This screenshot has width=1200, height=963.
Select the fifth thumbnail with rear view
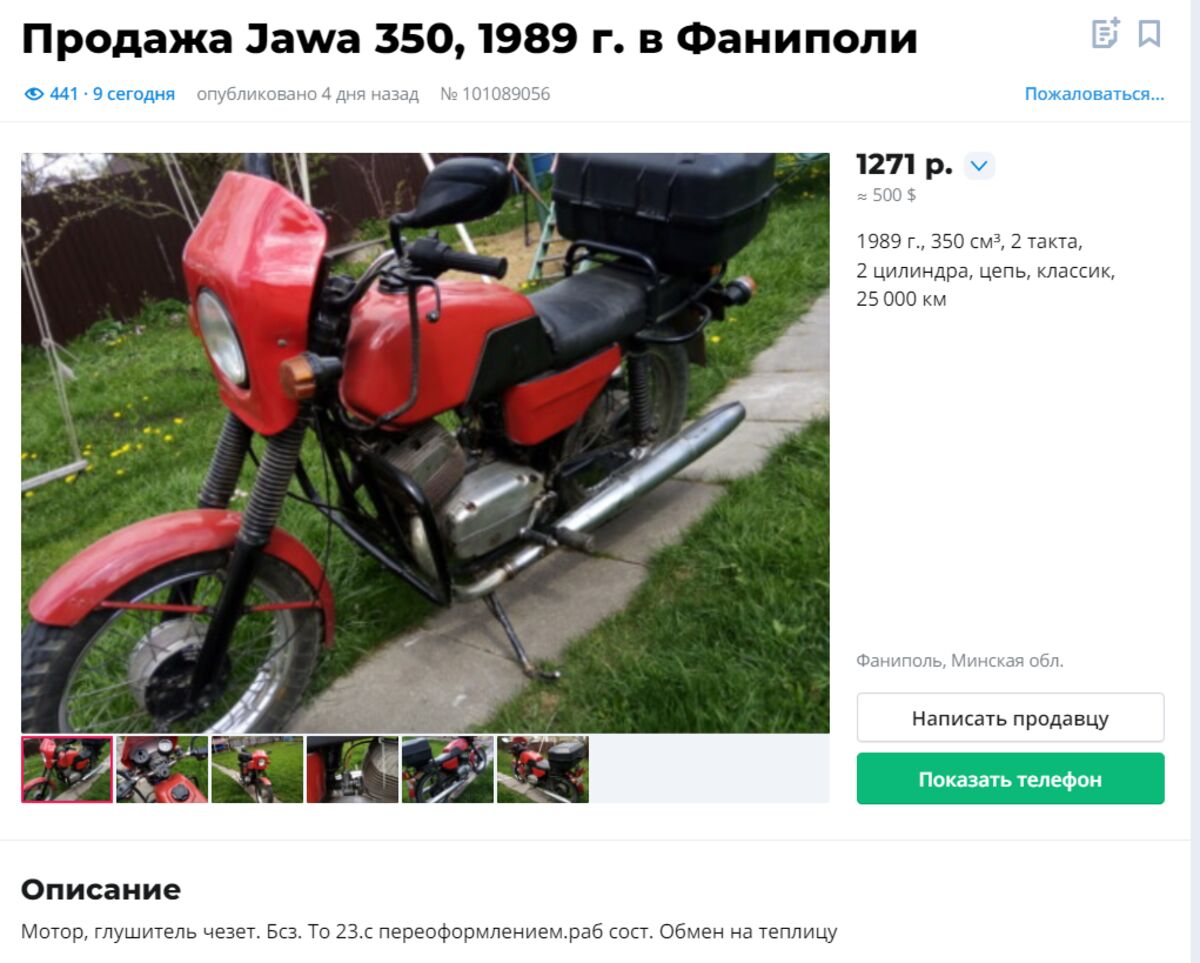(448, 770)
